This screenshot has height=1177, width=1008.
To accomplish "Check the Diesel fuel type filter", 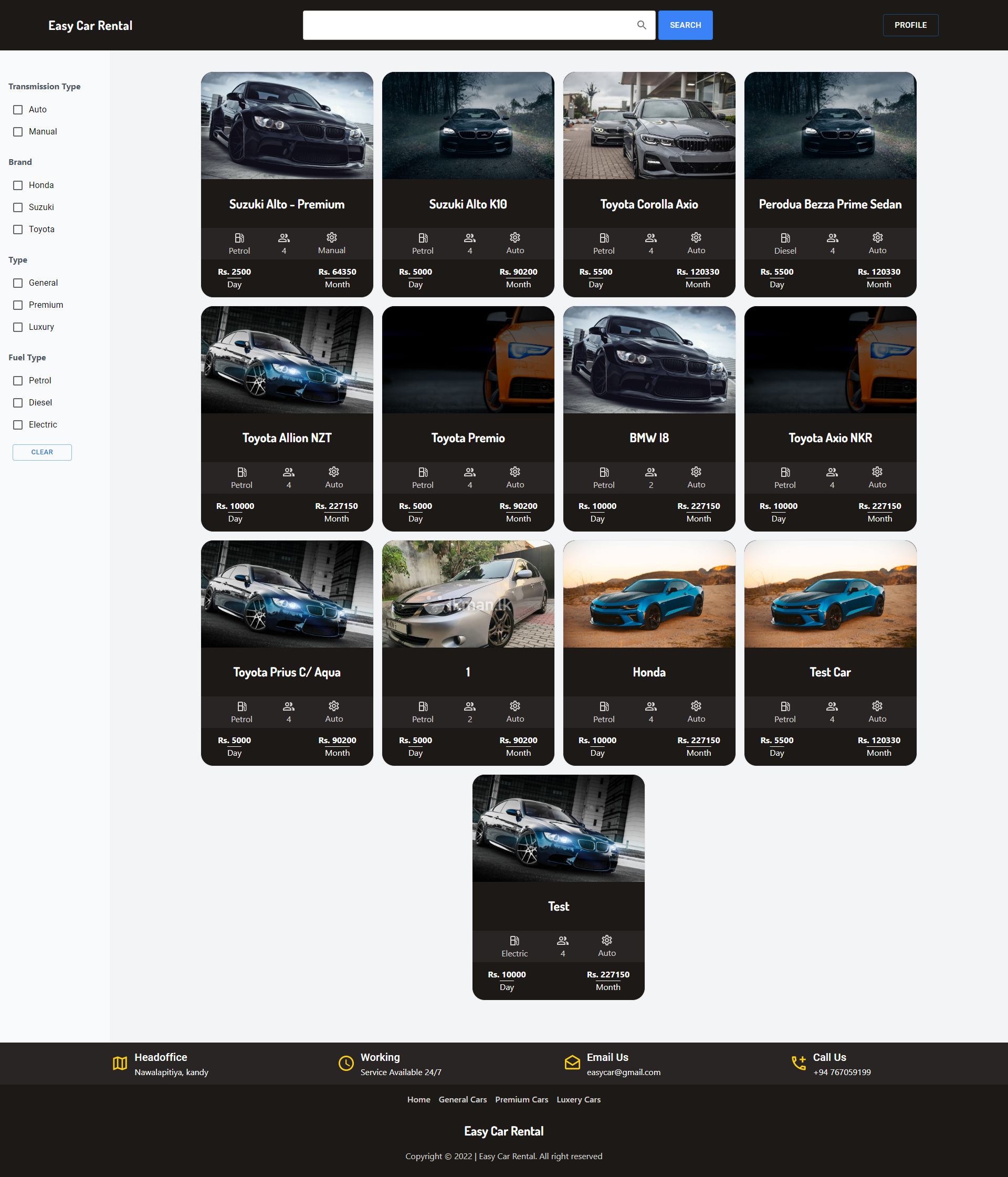I will click(18, 403).
